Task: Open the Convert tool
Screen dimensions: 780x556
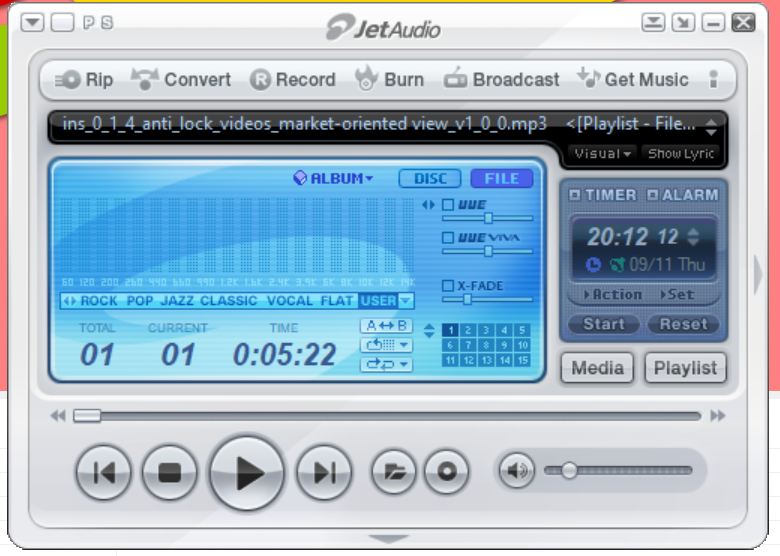Action: [x=181, y=80]
